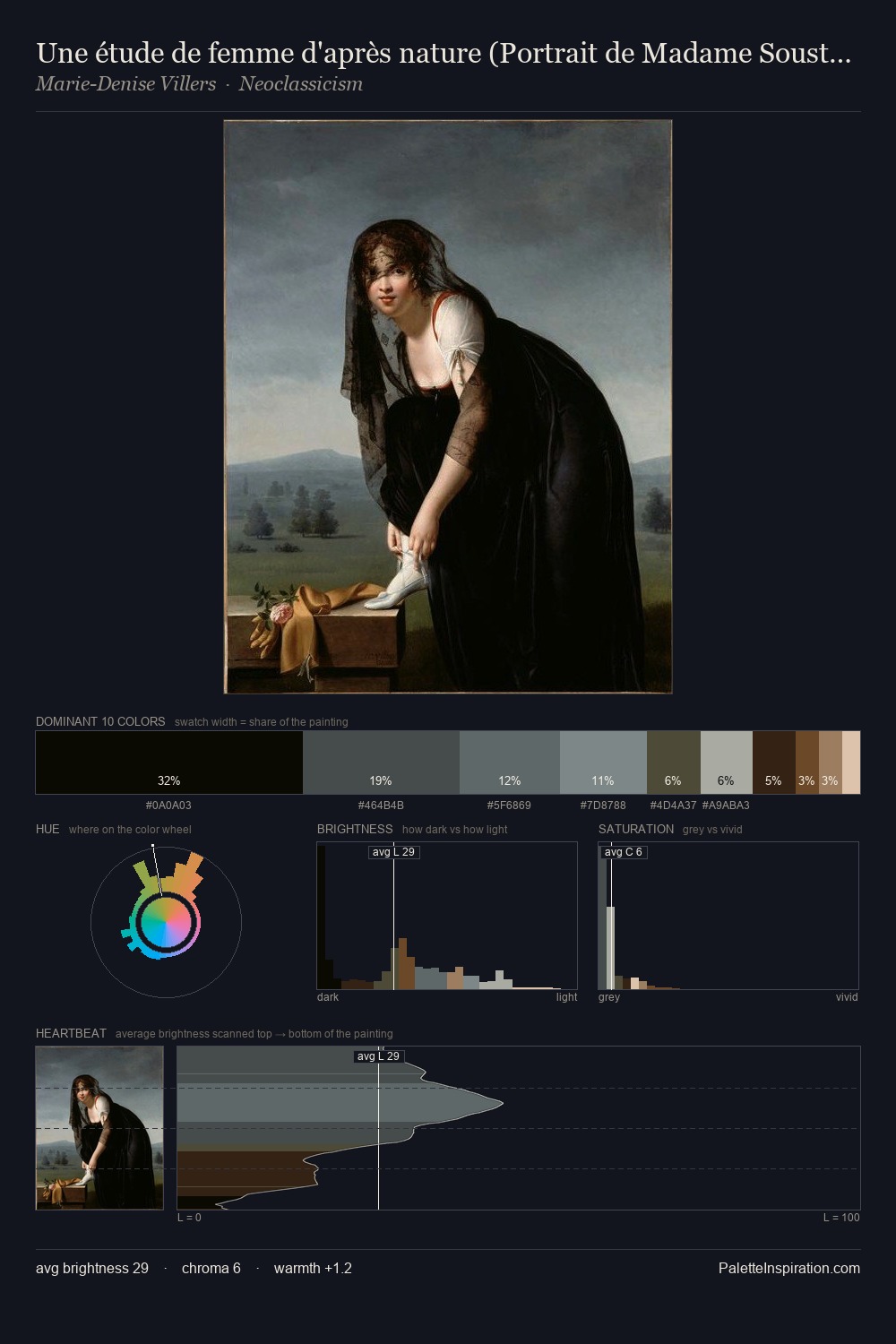Viewport: 896px width, 1344px height.
Task: Click the small heartbeat painting thumbnail
Action: pos(99,1128)
